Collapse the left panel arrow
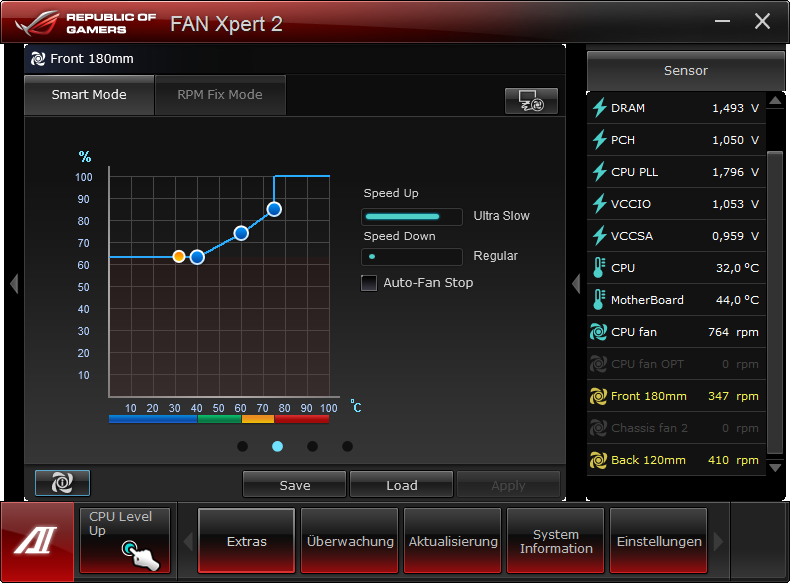 [14, 284]
